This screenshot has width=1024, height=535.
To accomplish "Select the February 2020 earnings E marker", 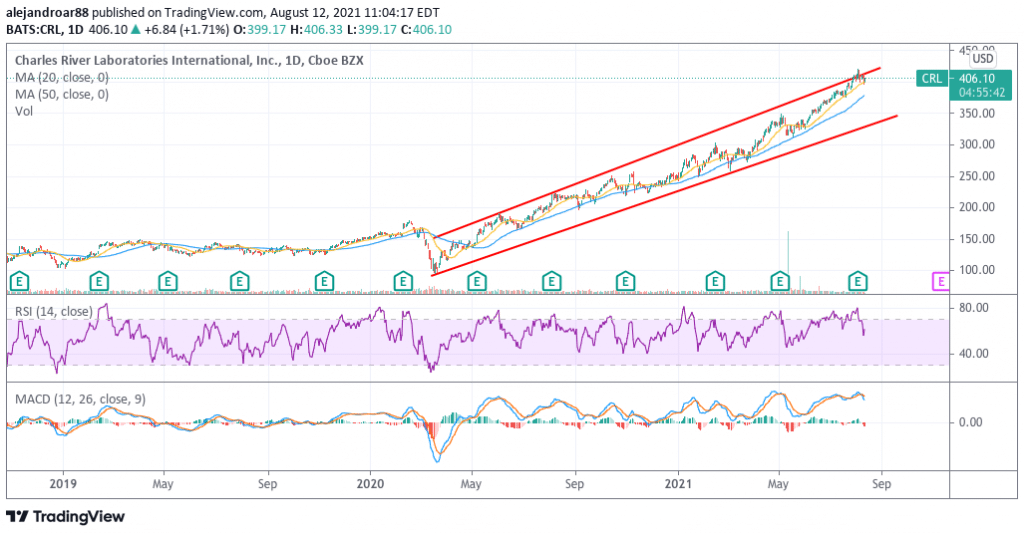I will (x=403, y=282).
